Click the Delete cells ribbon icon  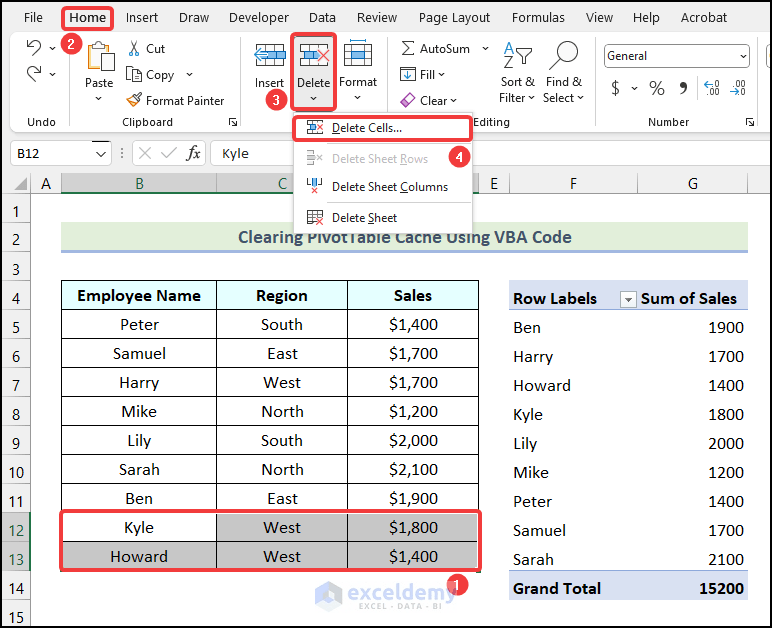(314, 55)
